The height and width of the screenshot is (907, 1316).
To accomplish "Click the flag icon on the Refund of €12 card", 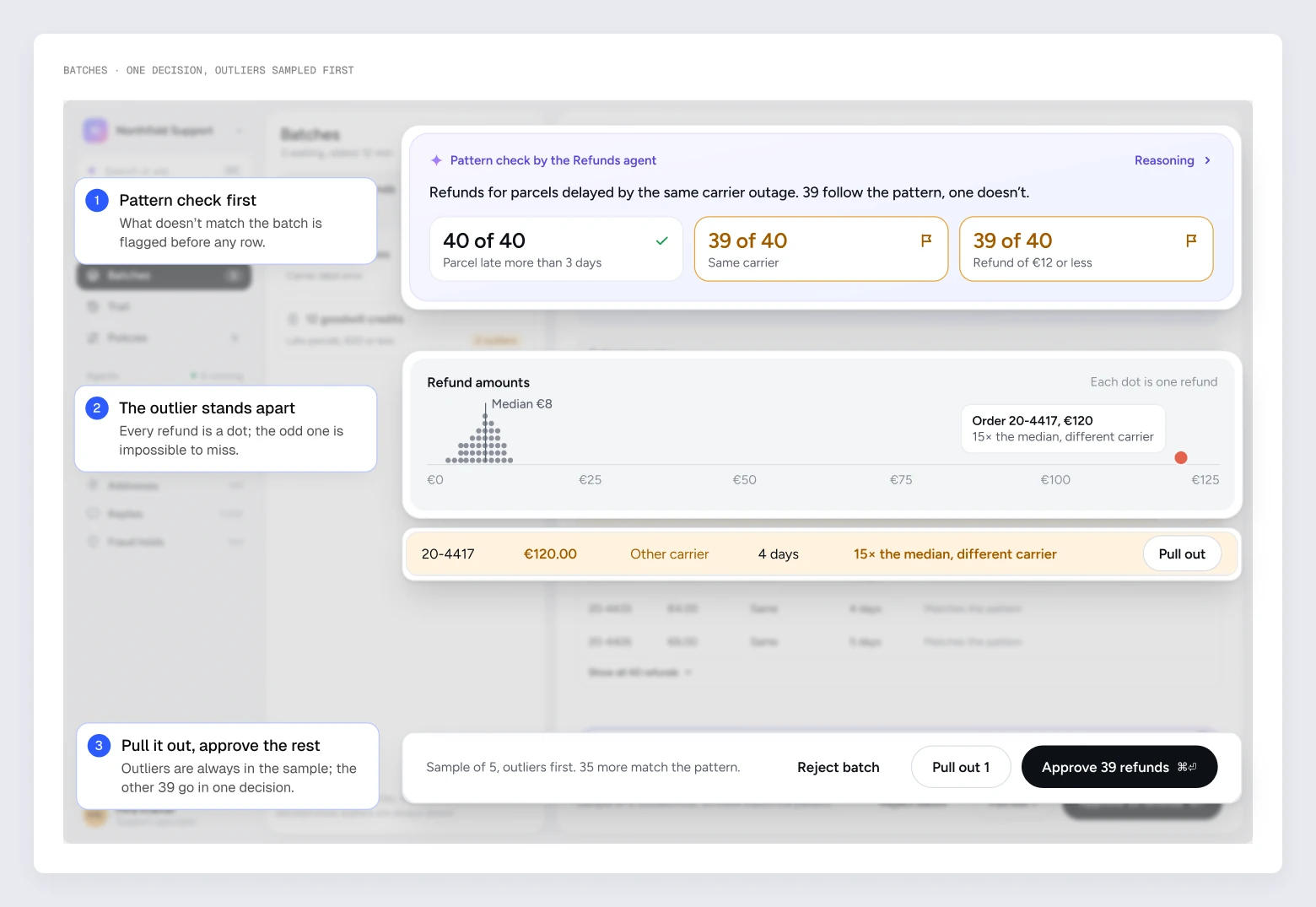I will [x=1191, y=241].
